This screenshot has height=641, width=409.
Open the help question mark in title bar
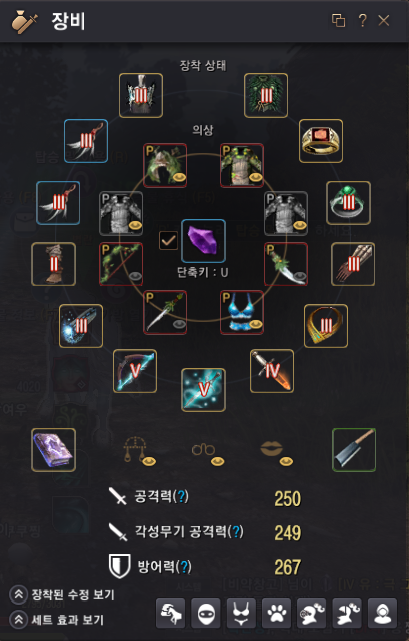click(x=362, y=20)
